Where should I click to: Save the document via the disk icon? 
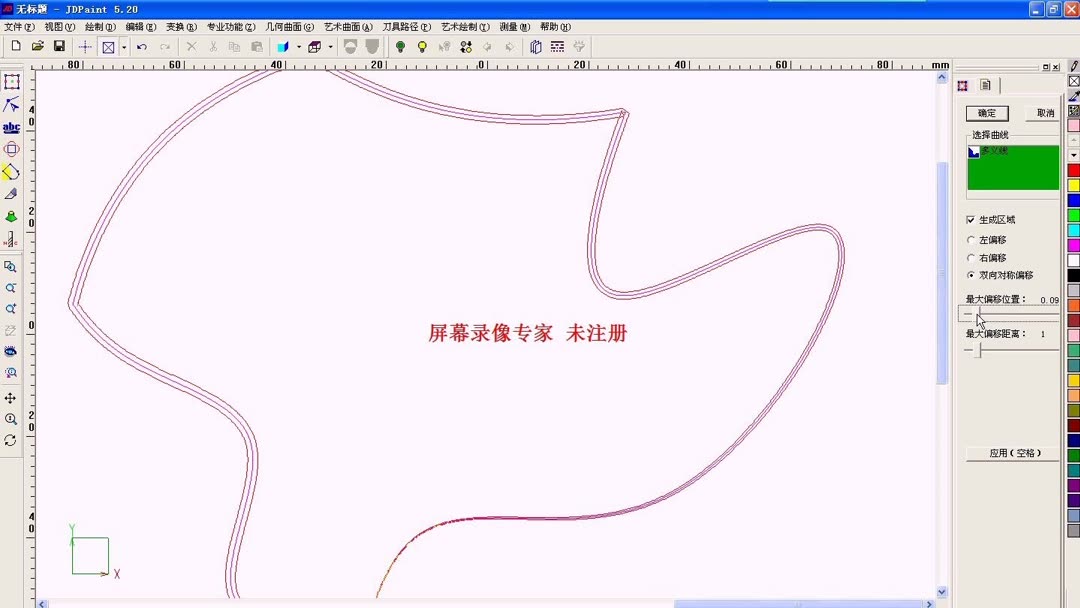pyautogui.click(x=58, y=46)
